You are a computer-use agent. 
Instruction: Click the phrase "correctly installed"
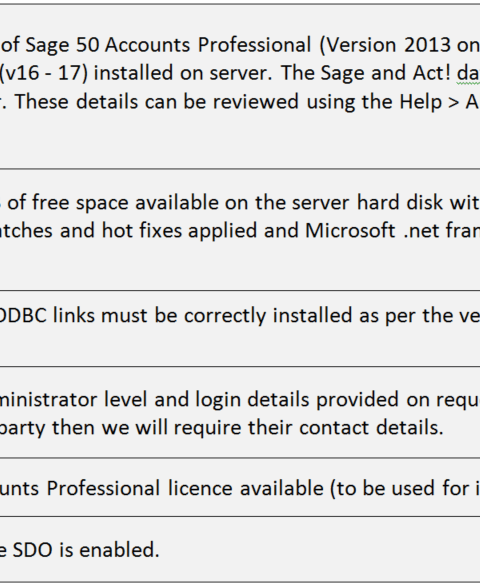point(268,315)
